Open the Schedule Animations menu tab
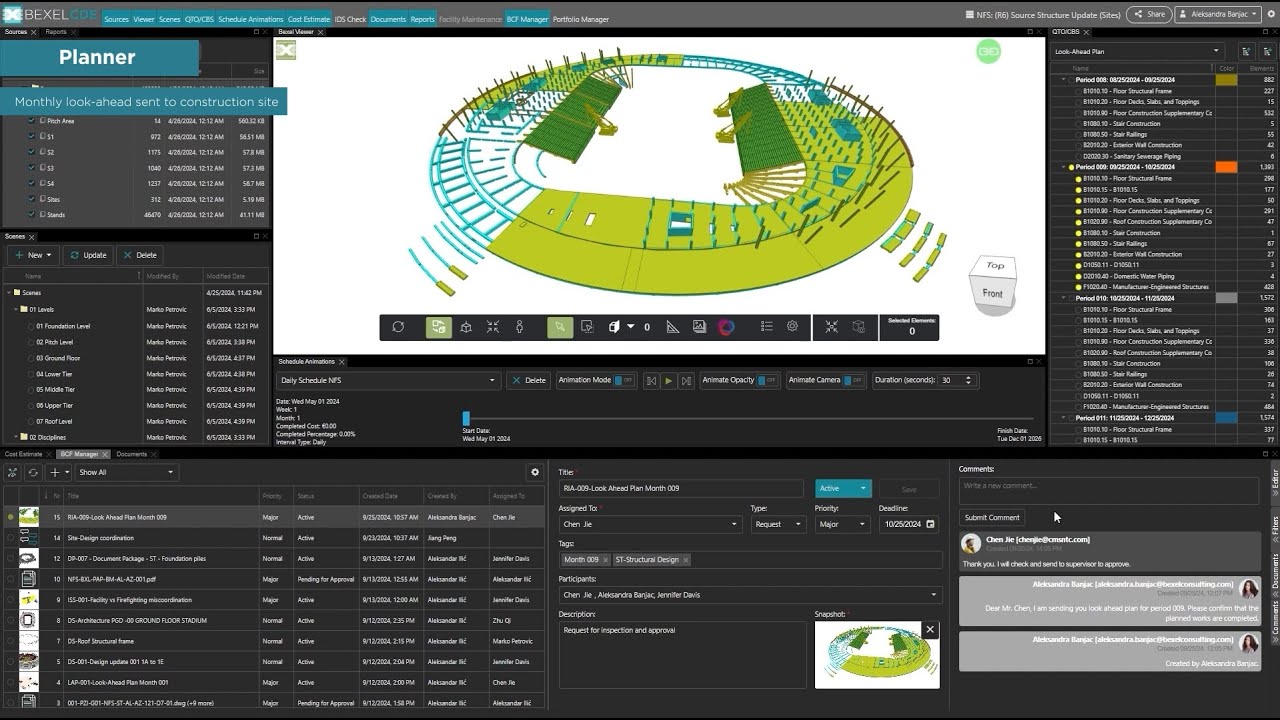 coord(250,19)
